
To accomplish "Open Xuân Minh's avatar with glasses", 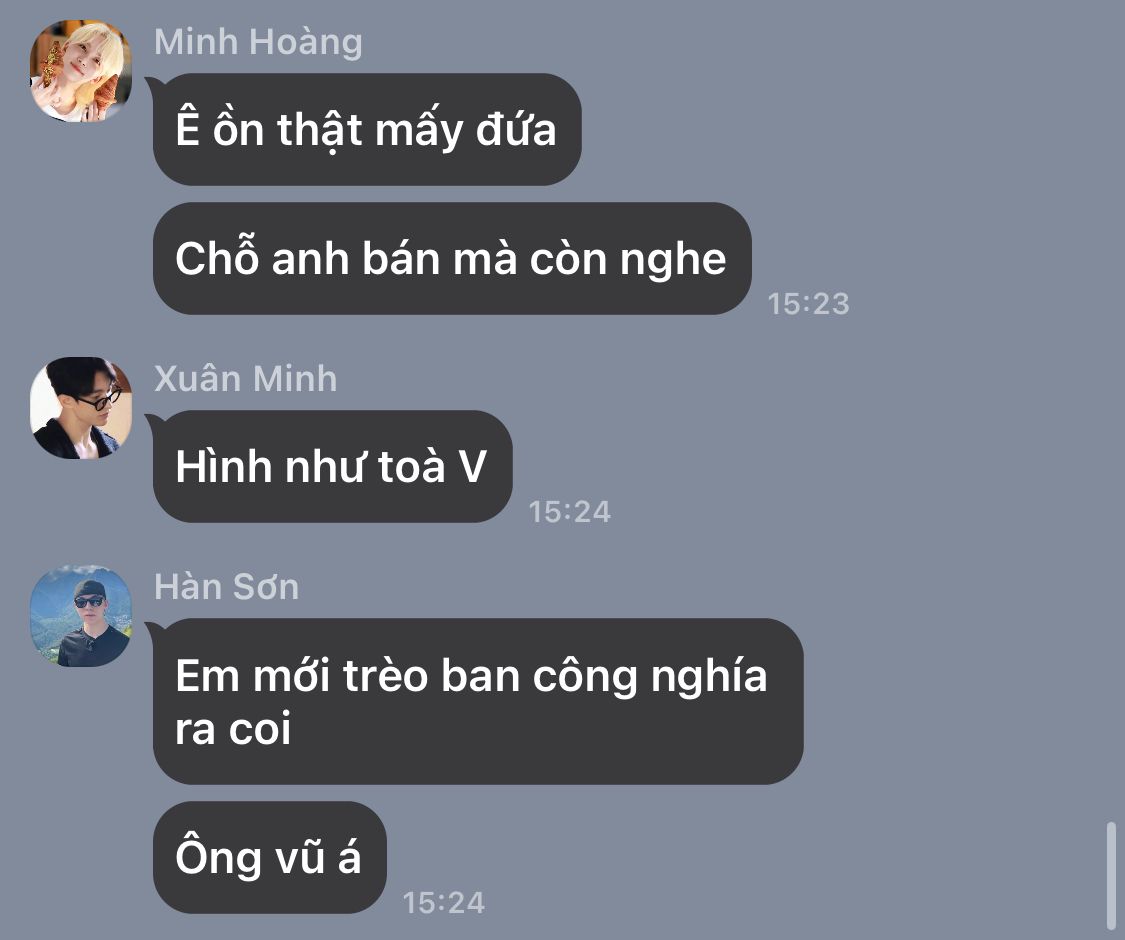I will coord(80,408).
